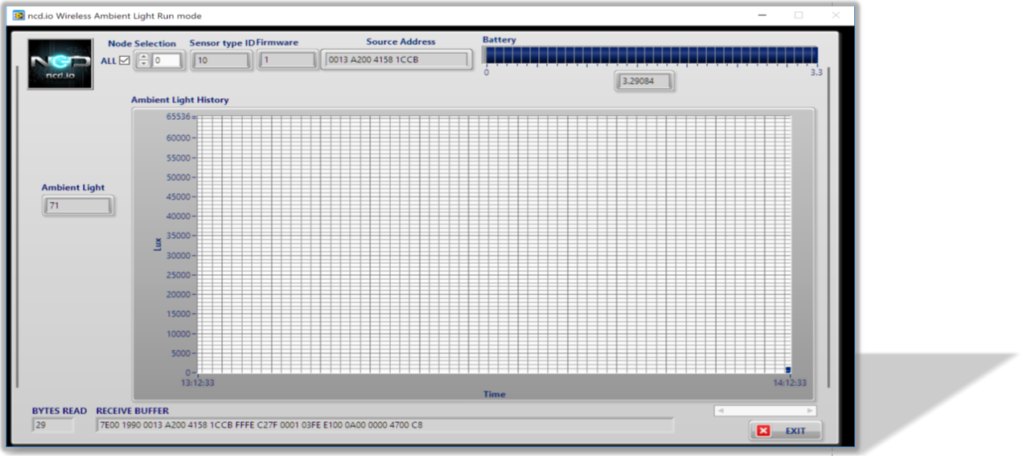Click the RECEIVE BUFFER label

(x=132, y=411)
